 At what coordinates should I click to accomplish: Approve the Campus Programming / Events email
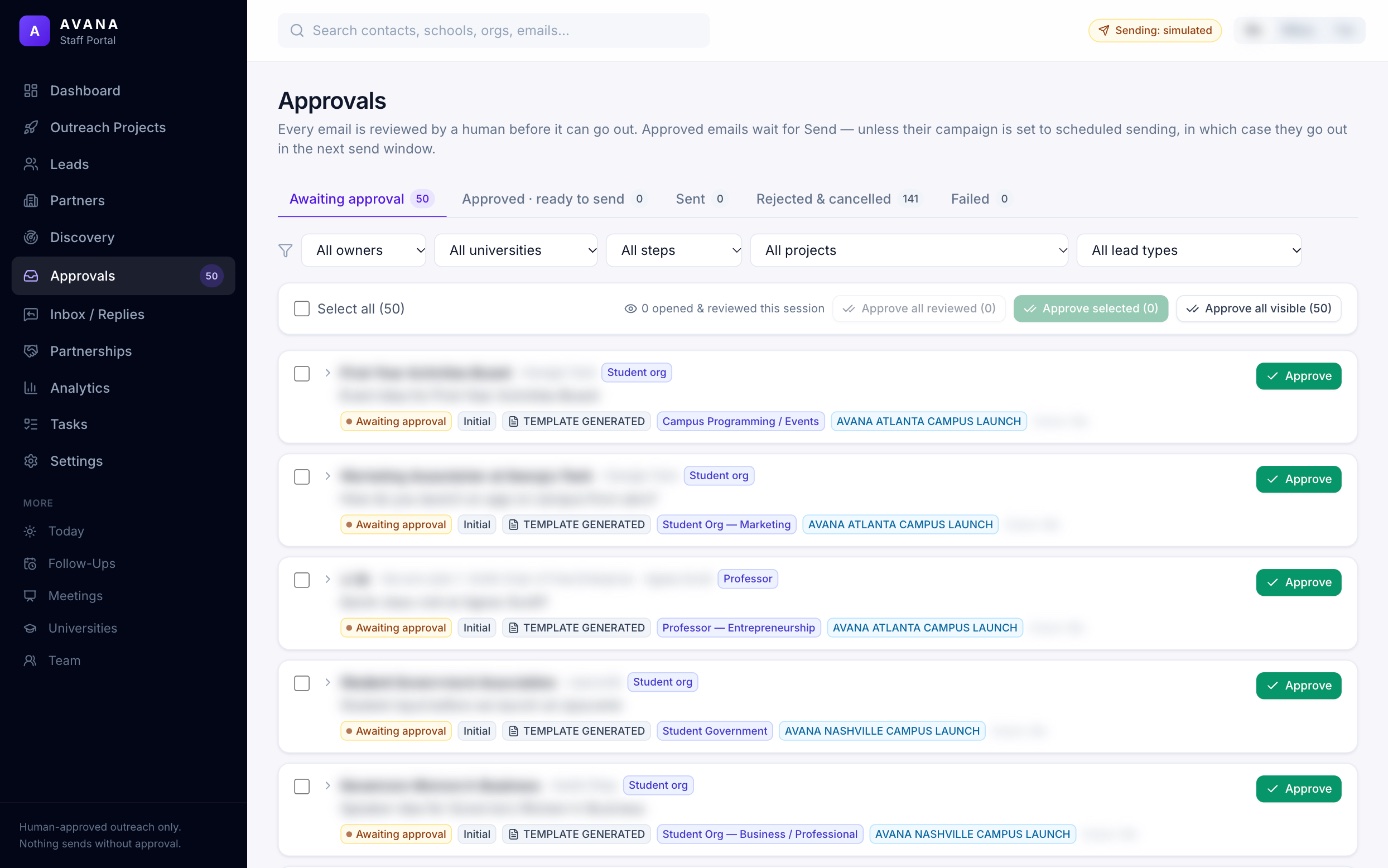pyautogui.click(x=1298, y=376)
